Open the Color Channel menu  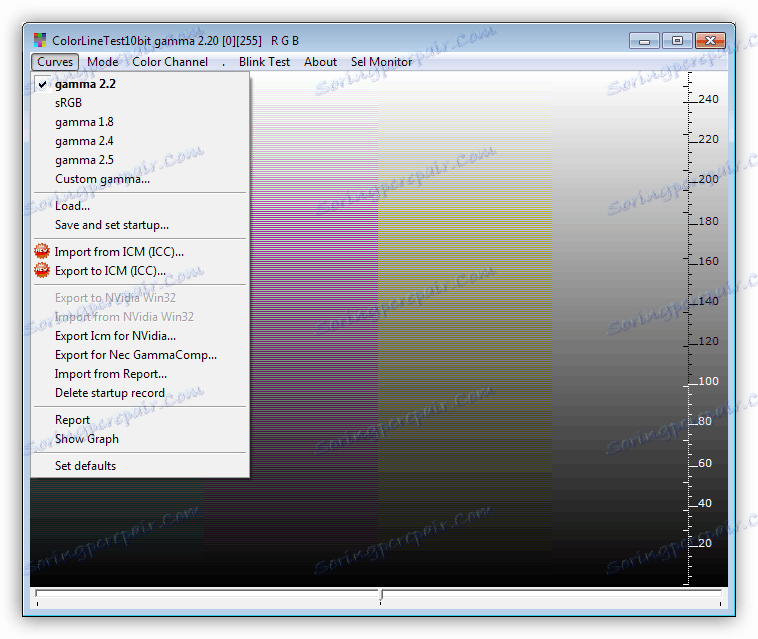(170, 62)
